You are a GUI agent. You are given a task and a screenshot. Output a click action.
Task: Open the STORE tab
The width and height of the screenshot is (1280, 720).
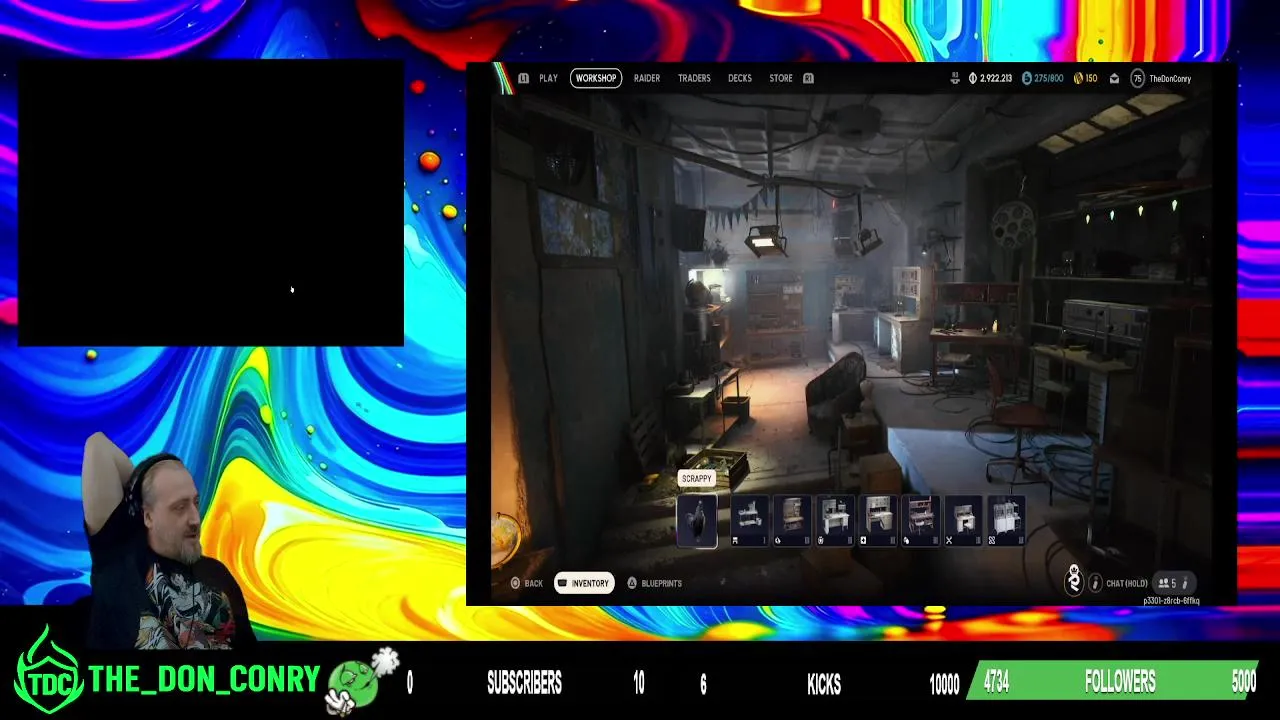pos(781,78)
